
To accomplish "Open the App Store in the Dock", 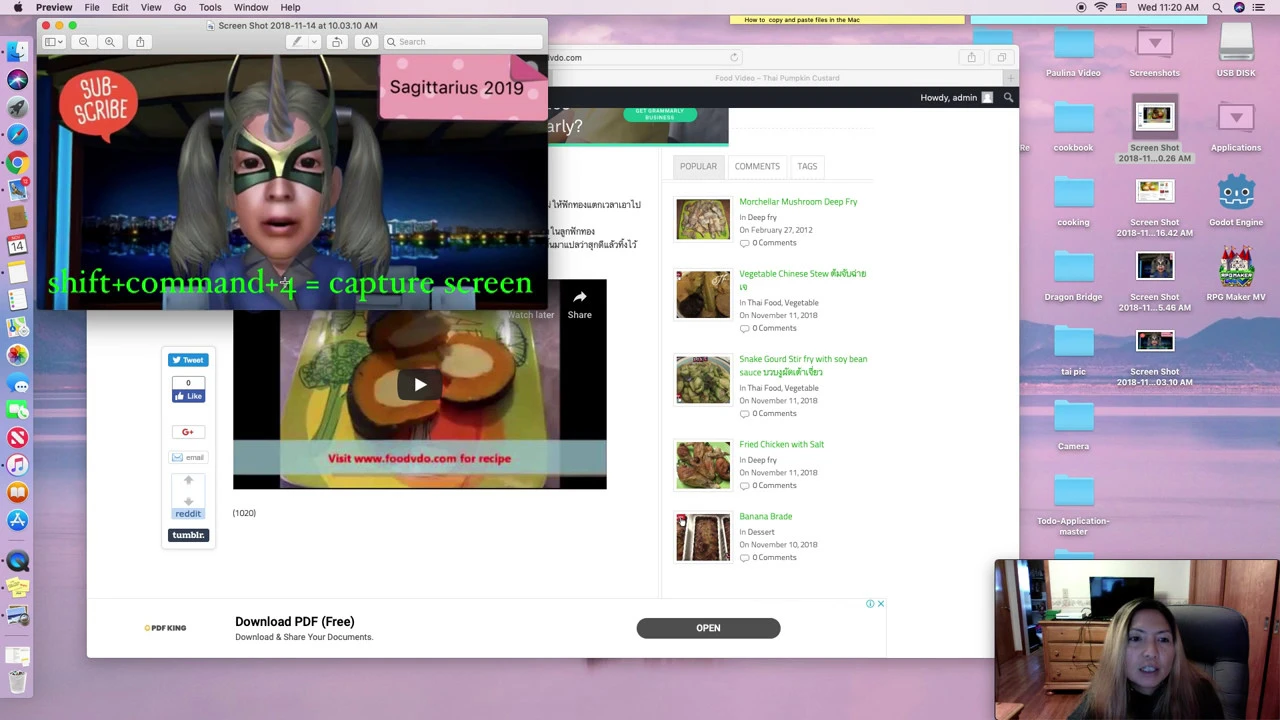I will tap(17, 520).
